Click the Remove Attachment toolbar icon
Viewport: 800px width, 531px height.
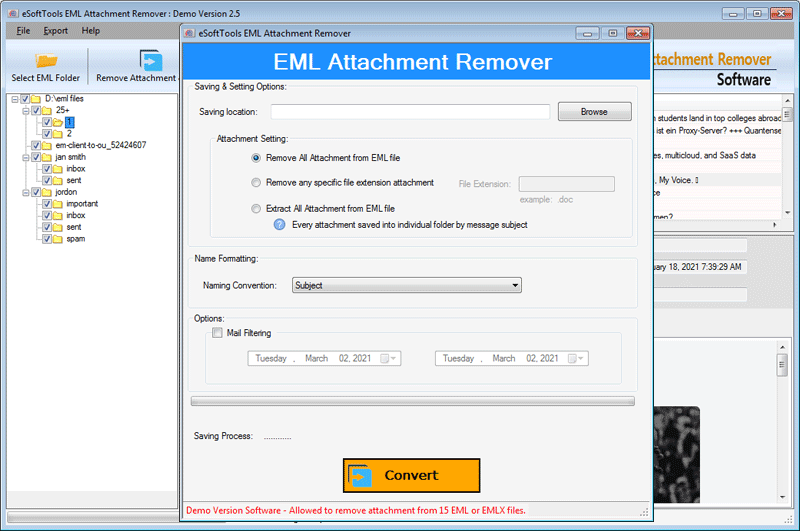pos(151,60)
